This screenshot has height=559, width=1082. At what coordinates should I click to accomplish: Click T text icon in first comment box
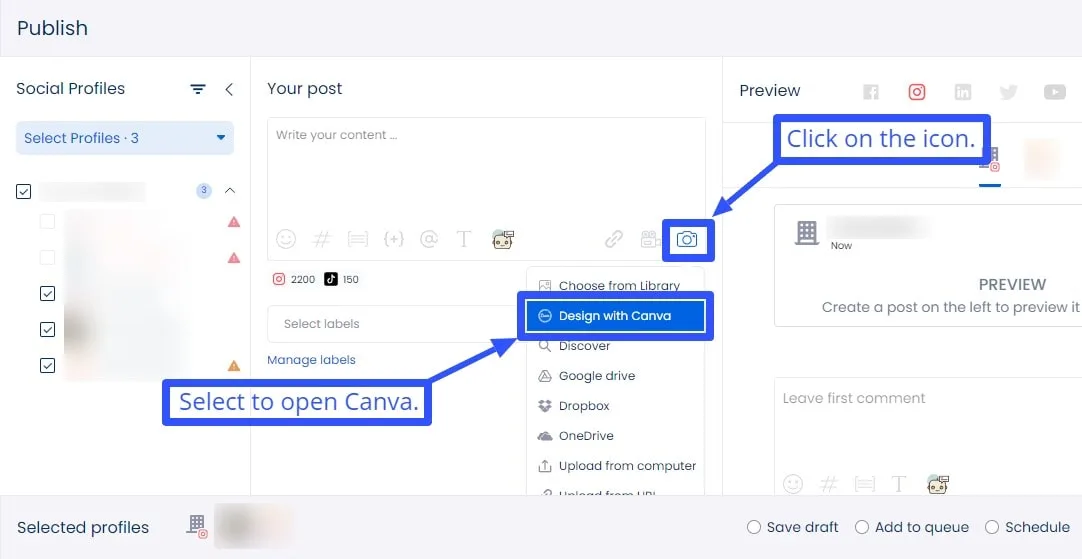(898, 484)
